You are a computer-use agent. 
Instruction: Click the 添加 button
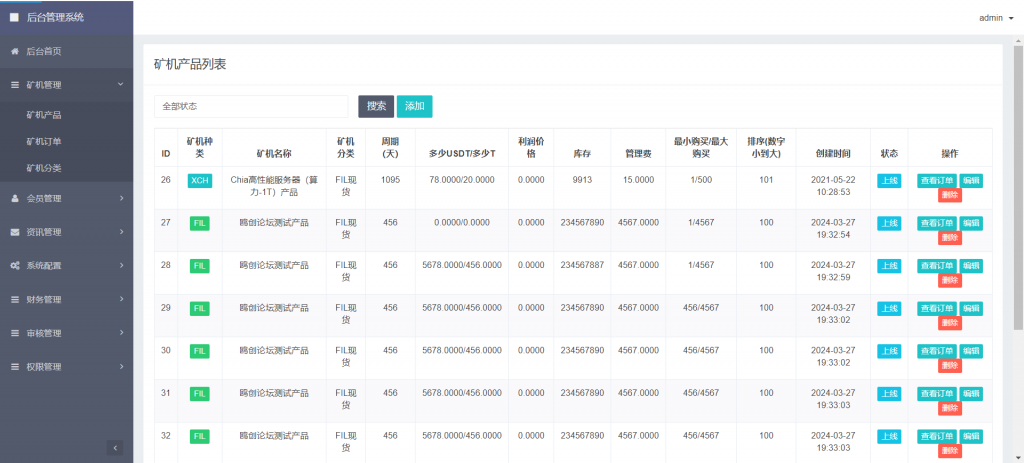[415, 106]
